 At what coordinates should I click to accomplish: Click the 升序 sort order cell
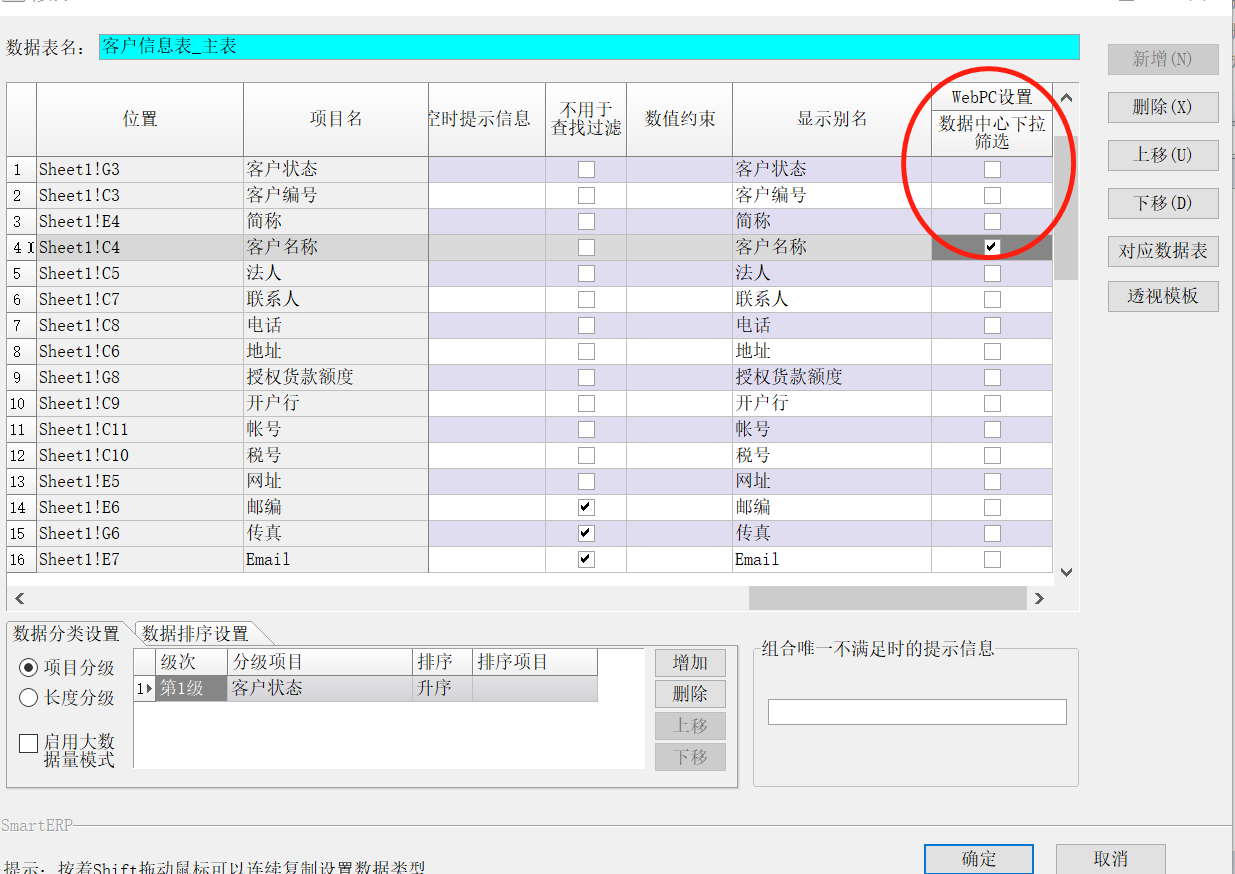442,688
